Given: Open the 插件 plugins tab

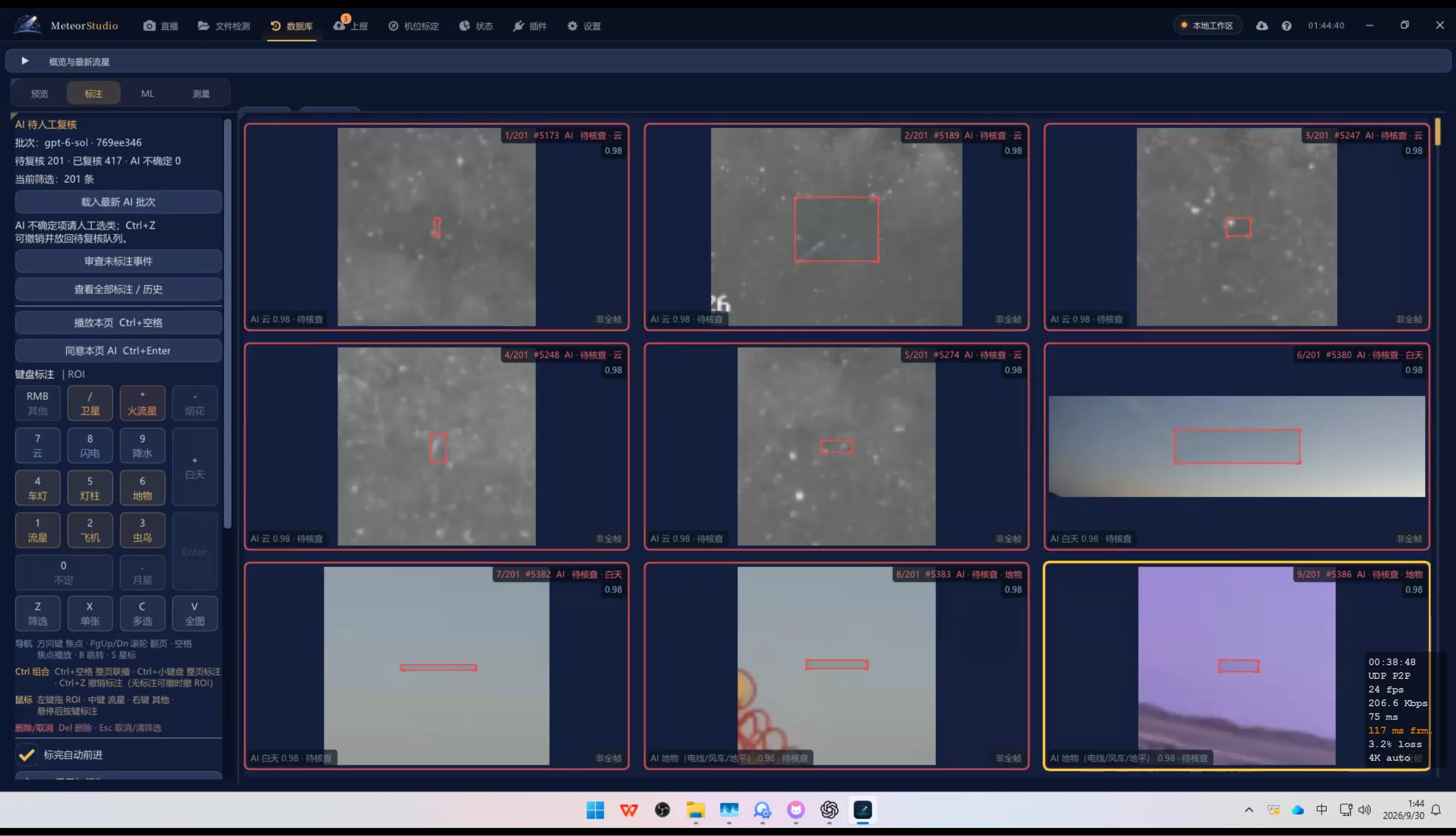Looking at the screenshot, I should (x=529, y=26).
